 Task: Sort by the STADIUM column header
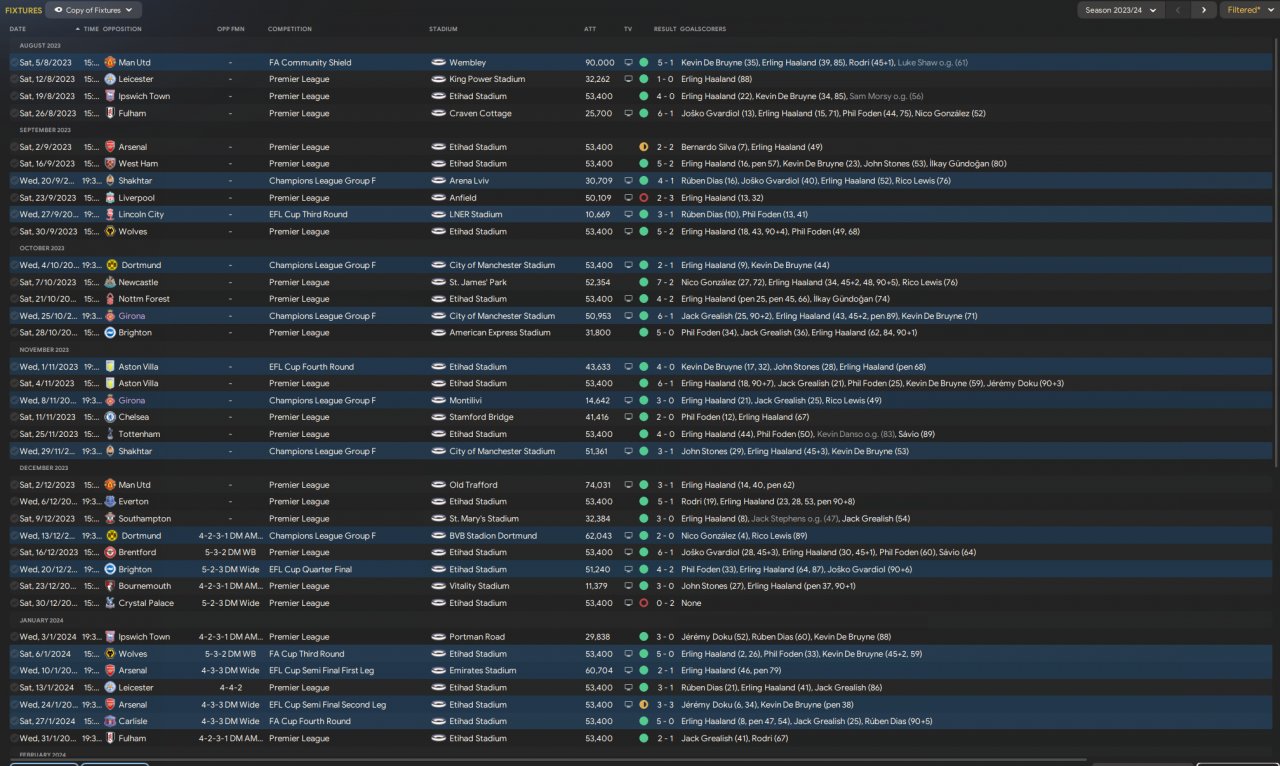[443, 29]
